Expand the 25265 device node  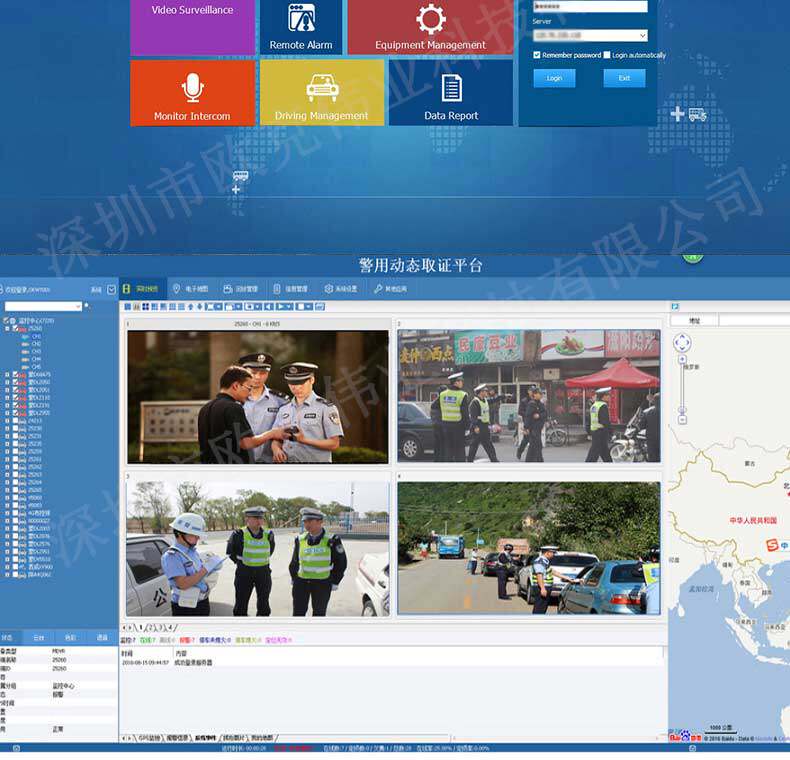coord(7,490)
